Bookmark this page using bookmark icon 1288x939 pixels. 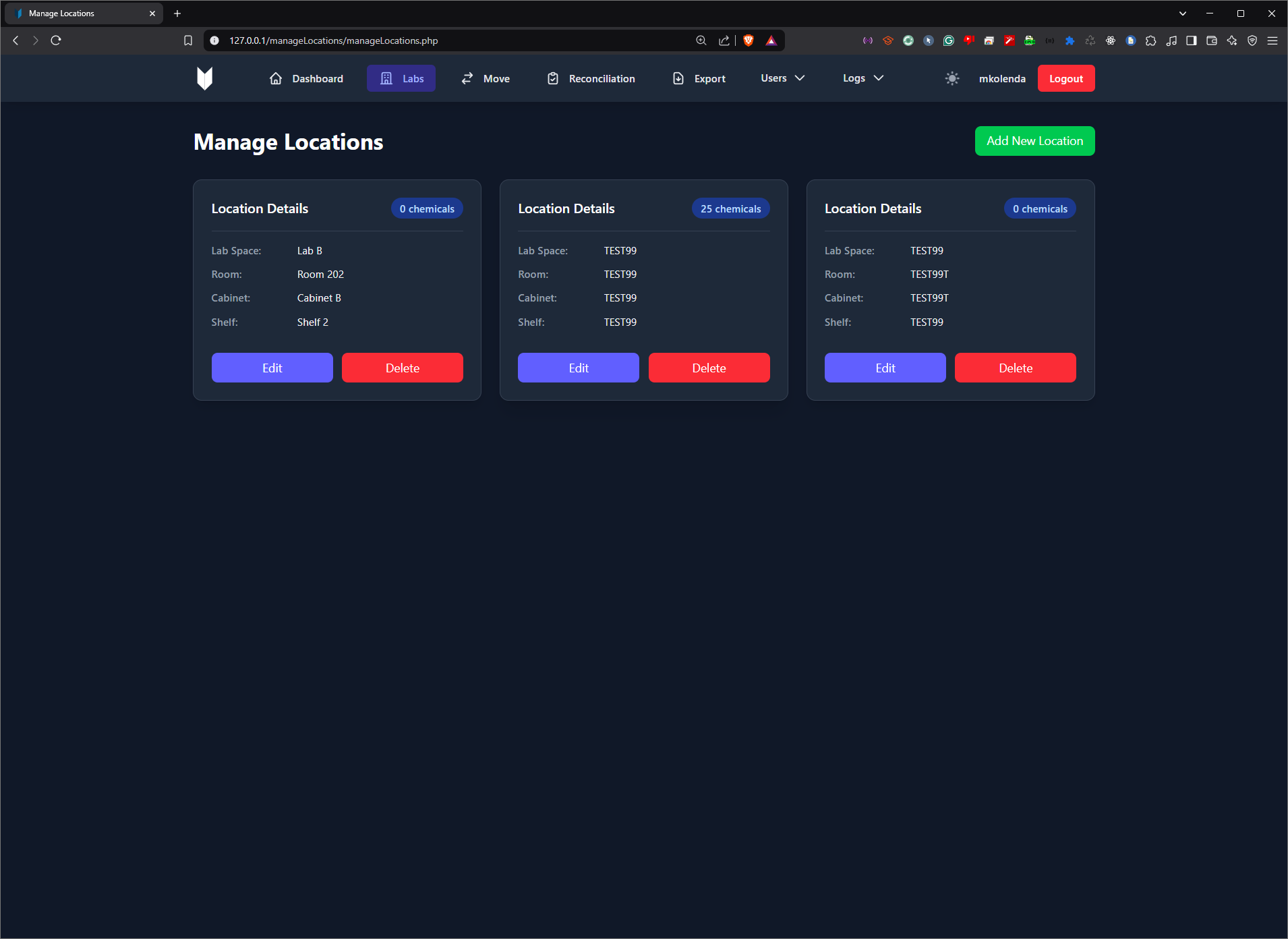pyautogui.click(x=188, y=40)
